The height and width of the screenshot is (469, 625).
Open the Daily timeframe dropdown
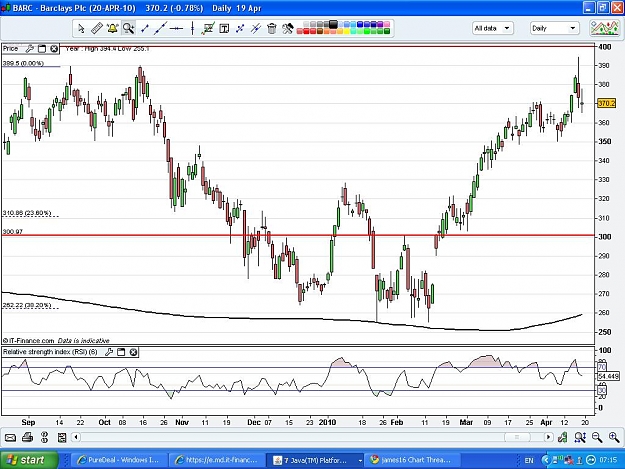[554, 28]
